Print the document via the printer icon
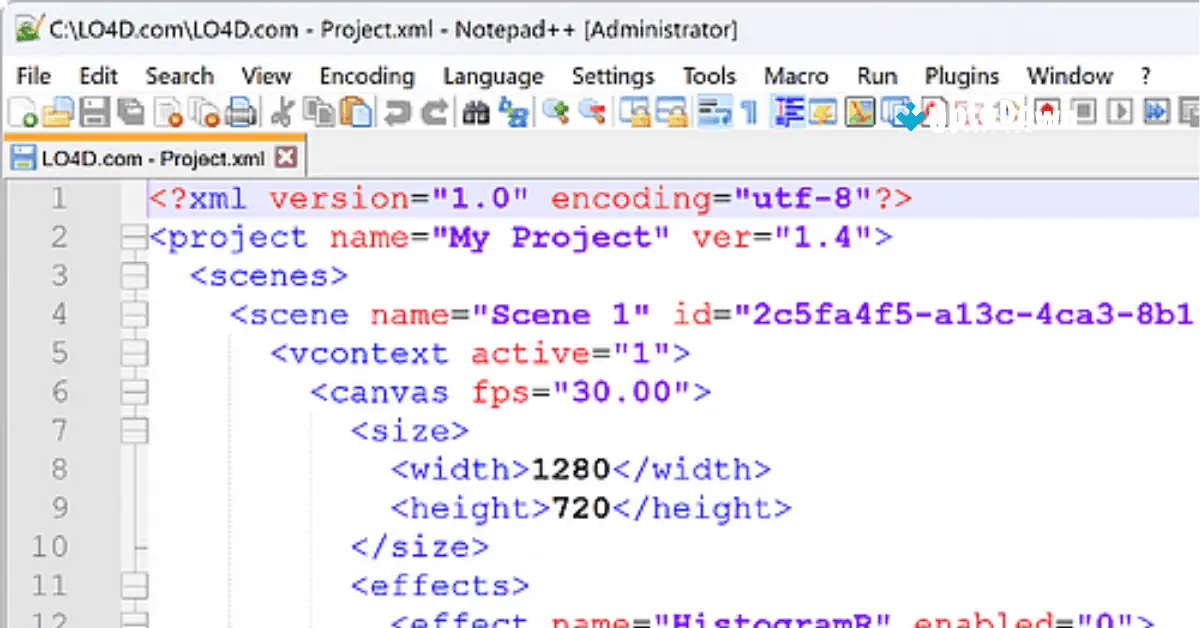The image size is (1200, 628). tap(240, 112)
